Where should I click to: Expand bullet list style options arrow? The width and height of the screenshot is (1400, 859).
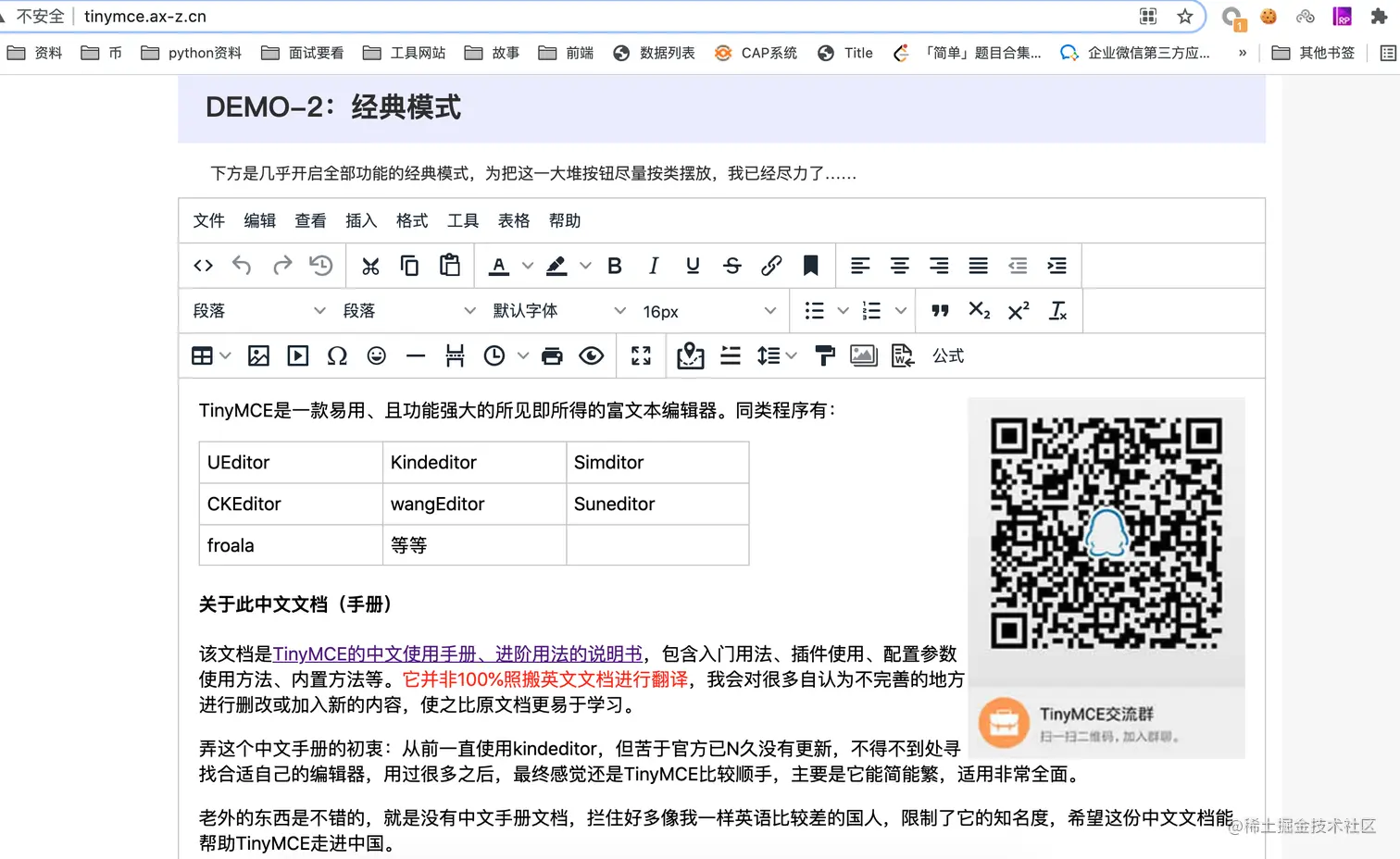(843, 311)
